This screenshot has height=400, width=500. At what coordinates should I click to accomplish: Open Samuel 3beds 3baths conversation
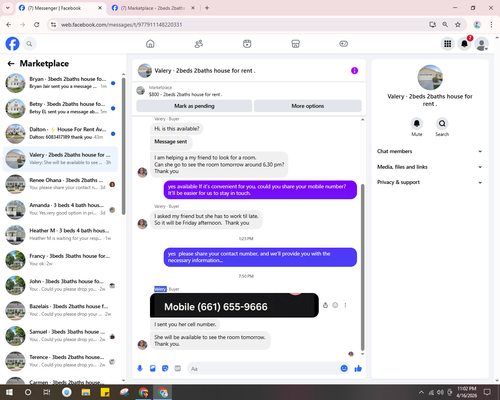coord(60,336)
